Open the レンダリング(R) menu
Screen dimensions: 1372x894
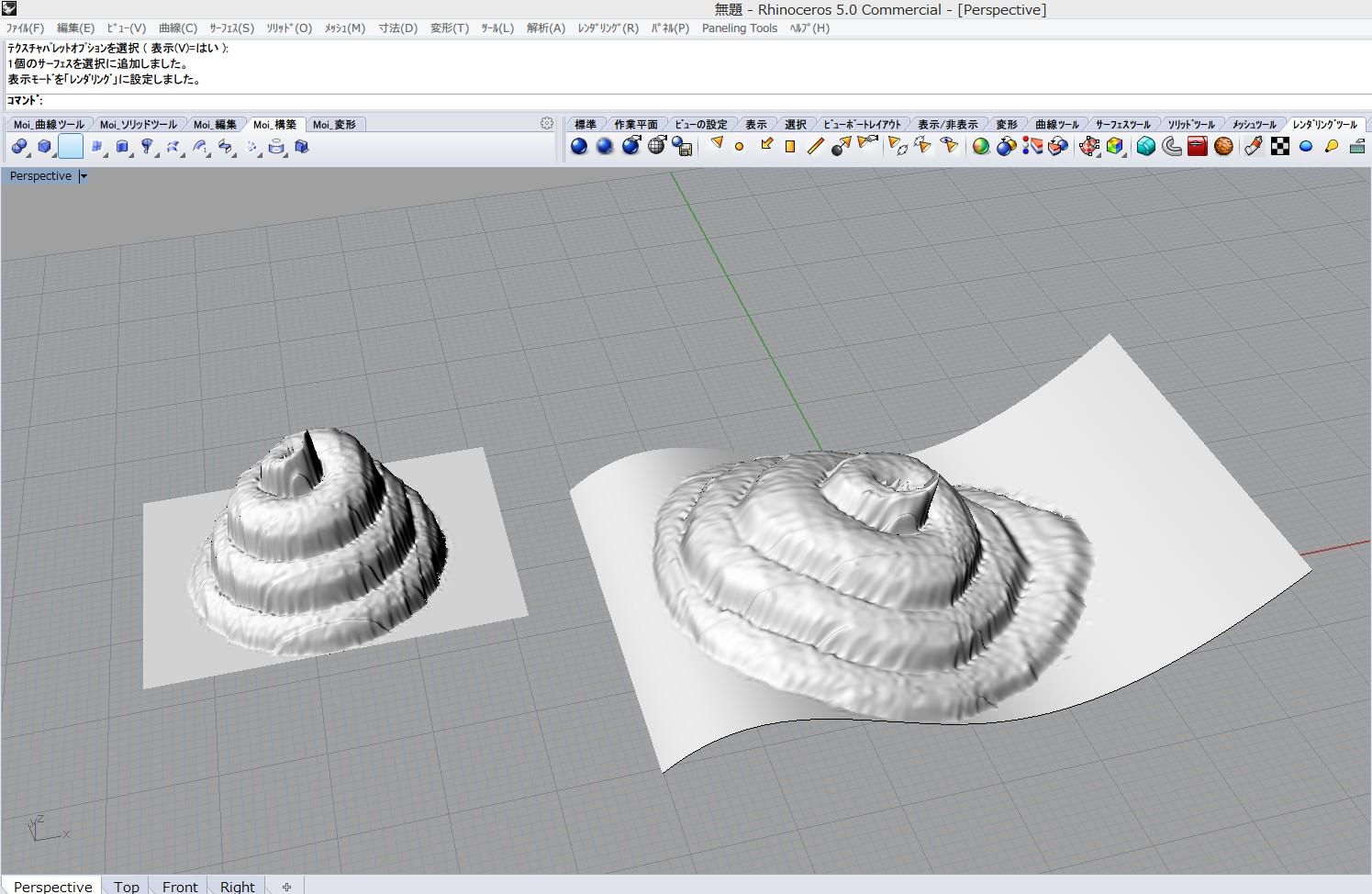point(608,28)
